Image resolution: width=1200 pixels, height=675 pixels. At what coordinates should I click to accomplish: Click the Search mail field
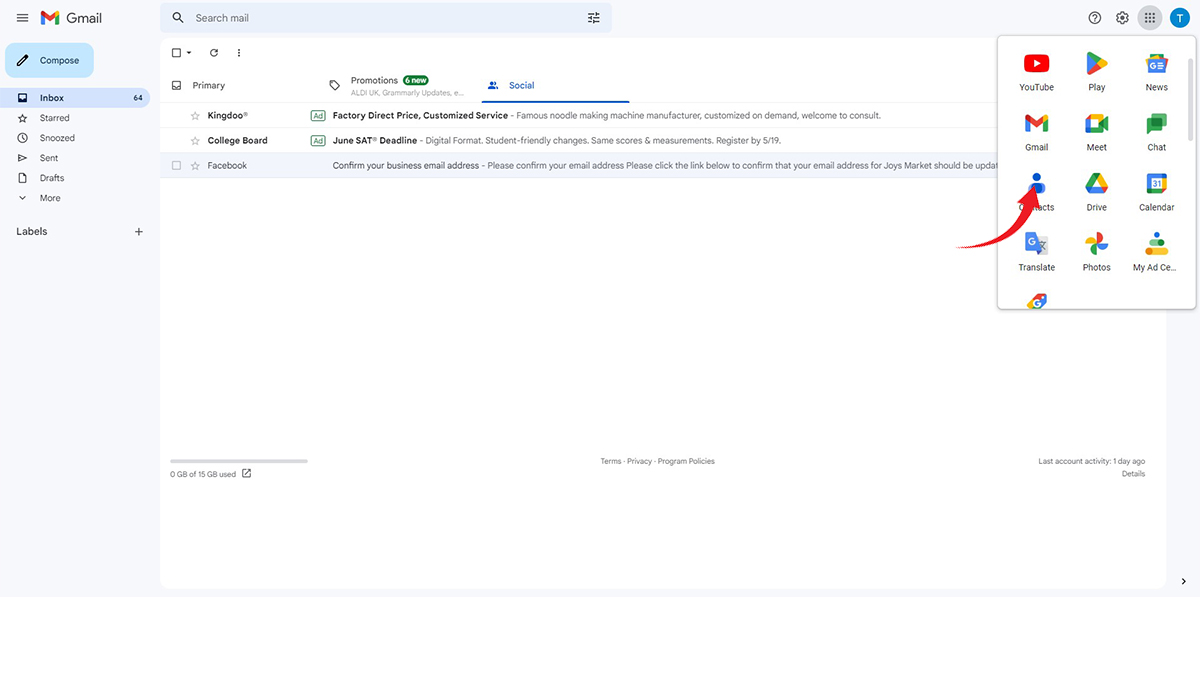click(385, 18)
